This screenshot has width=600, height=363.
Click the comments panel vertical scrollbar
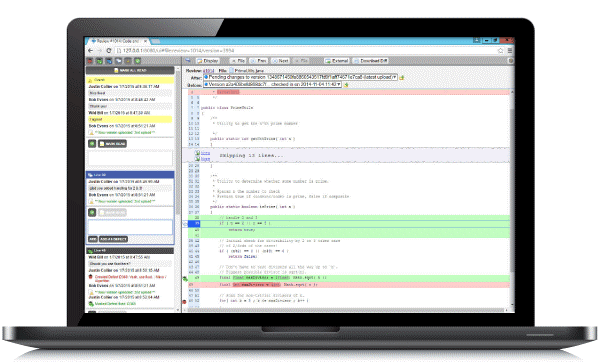[x=178, y=189]
